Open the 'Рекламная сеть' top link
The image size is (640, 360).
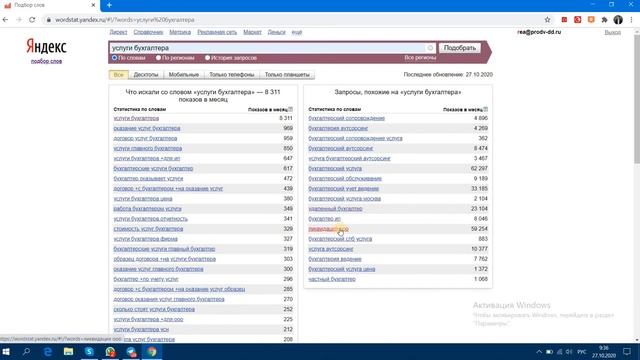point(217,32)
